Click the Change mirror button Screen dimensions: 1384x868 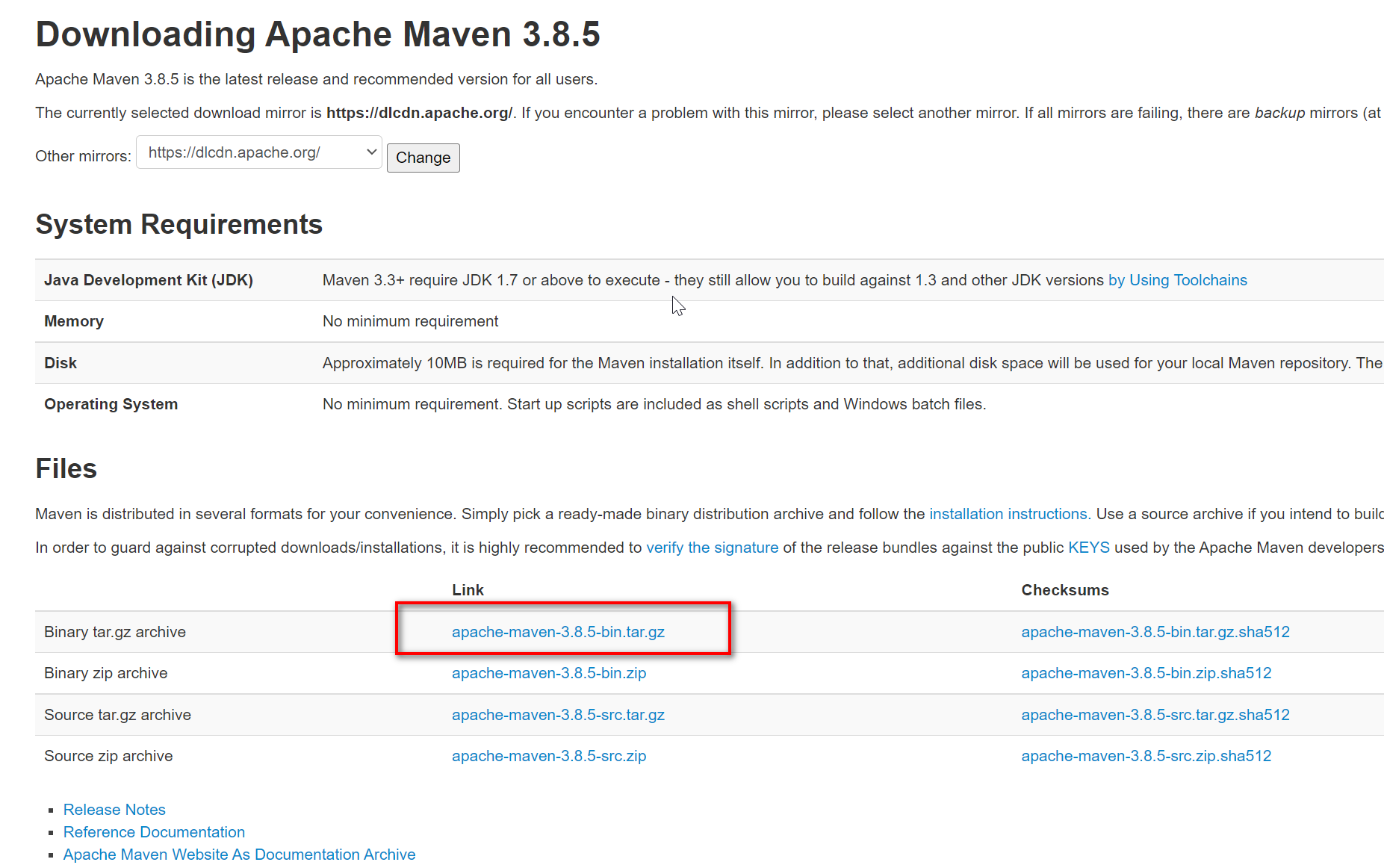tap(423, 158)
